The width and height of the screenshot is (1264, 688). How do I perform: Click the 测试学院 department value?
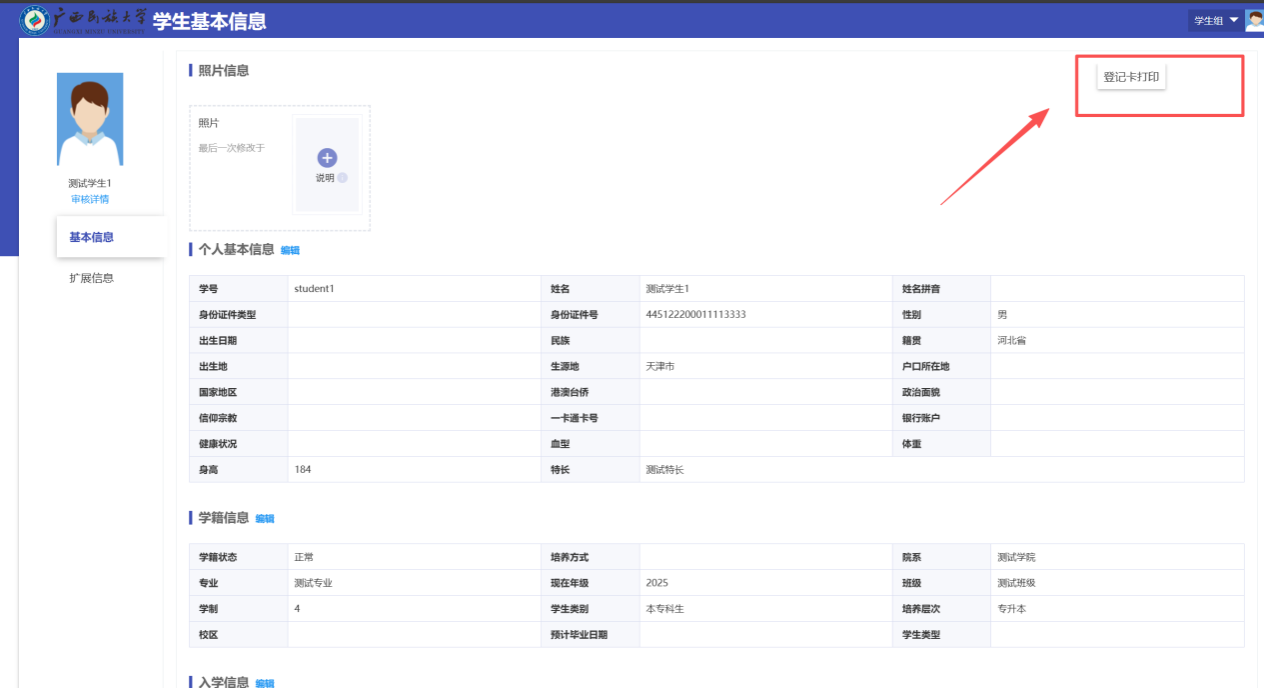(x=1016, y=557)
